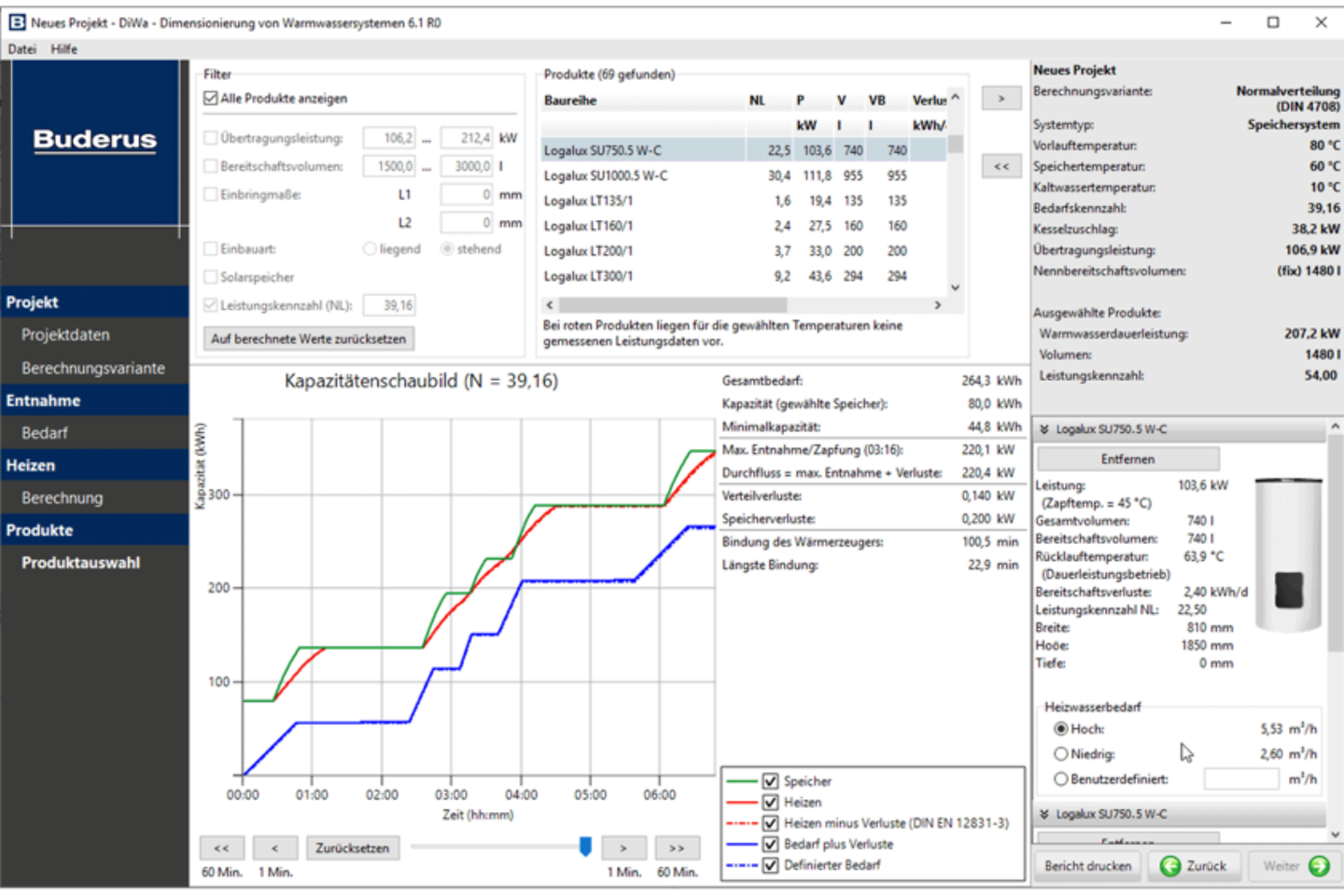Click the Übertragungsleistung minimum value field

pos(389,138)
